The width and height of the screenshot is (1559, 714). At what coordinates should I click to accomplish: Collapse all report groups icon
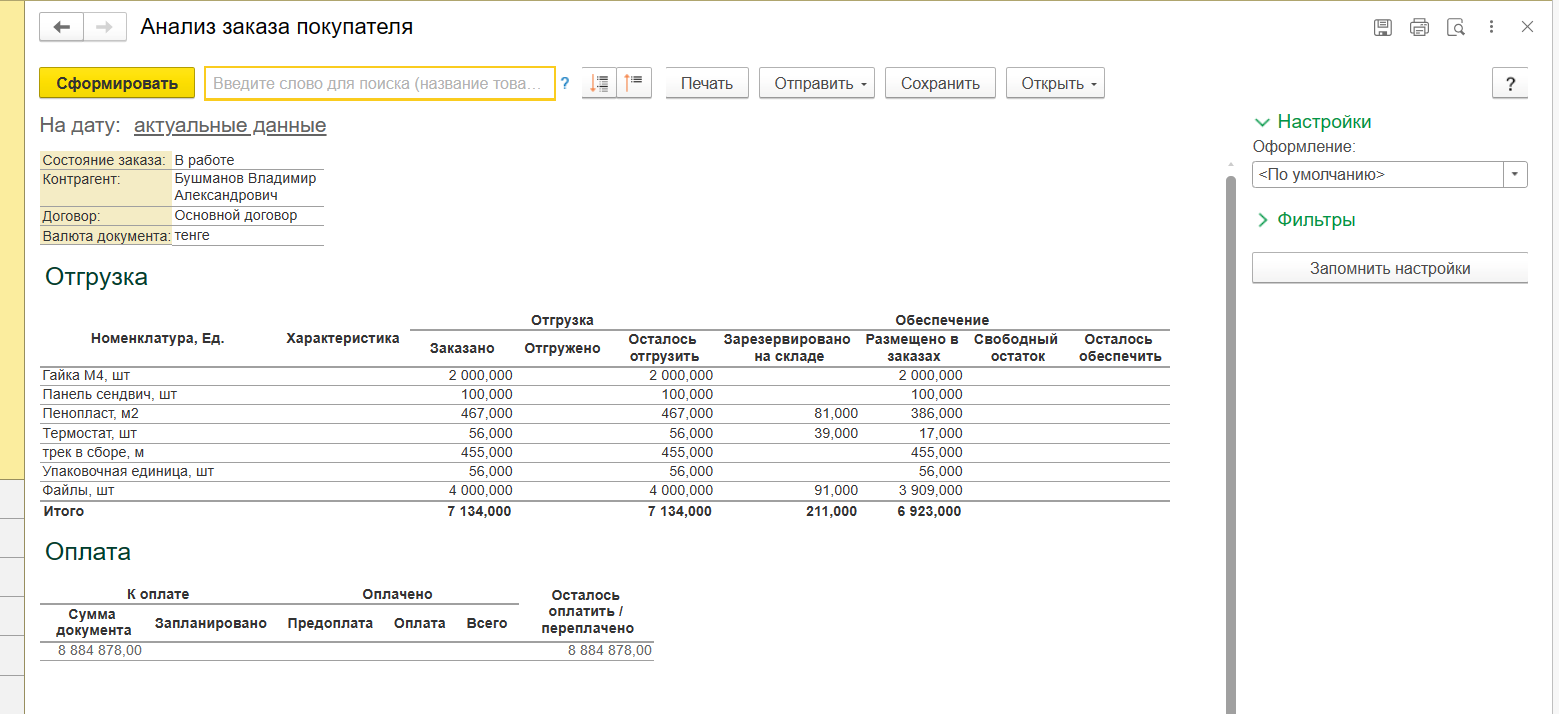click(x=635, y=84)
